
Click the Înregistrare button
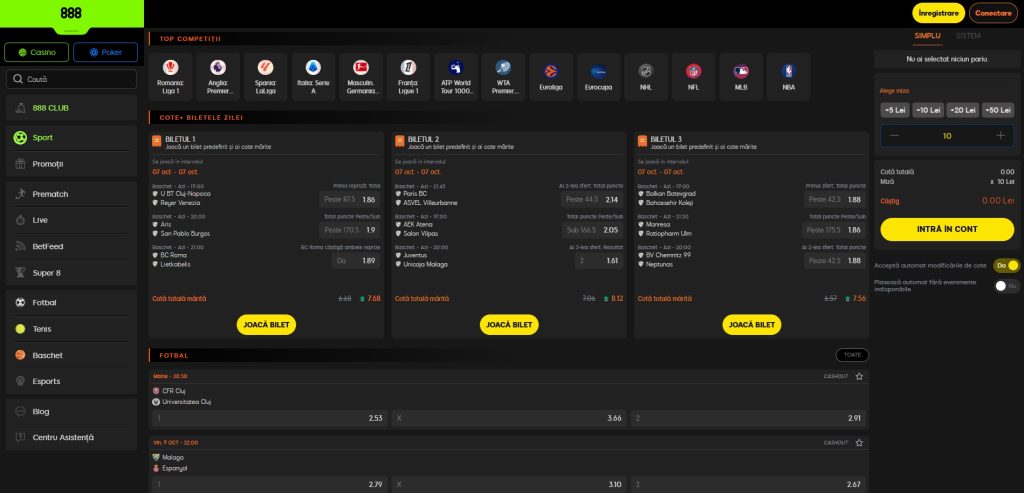tap(938, 13)
